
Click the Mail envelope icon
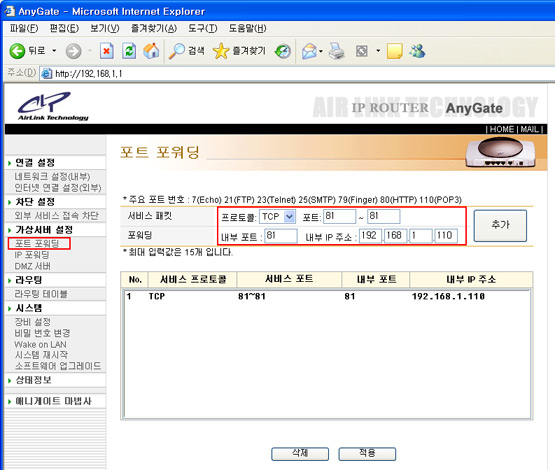tap(309, 51)
